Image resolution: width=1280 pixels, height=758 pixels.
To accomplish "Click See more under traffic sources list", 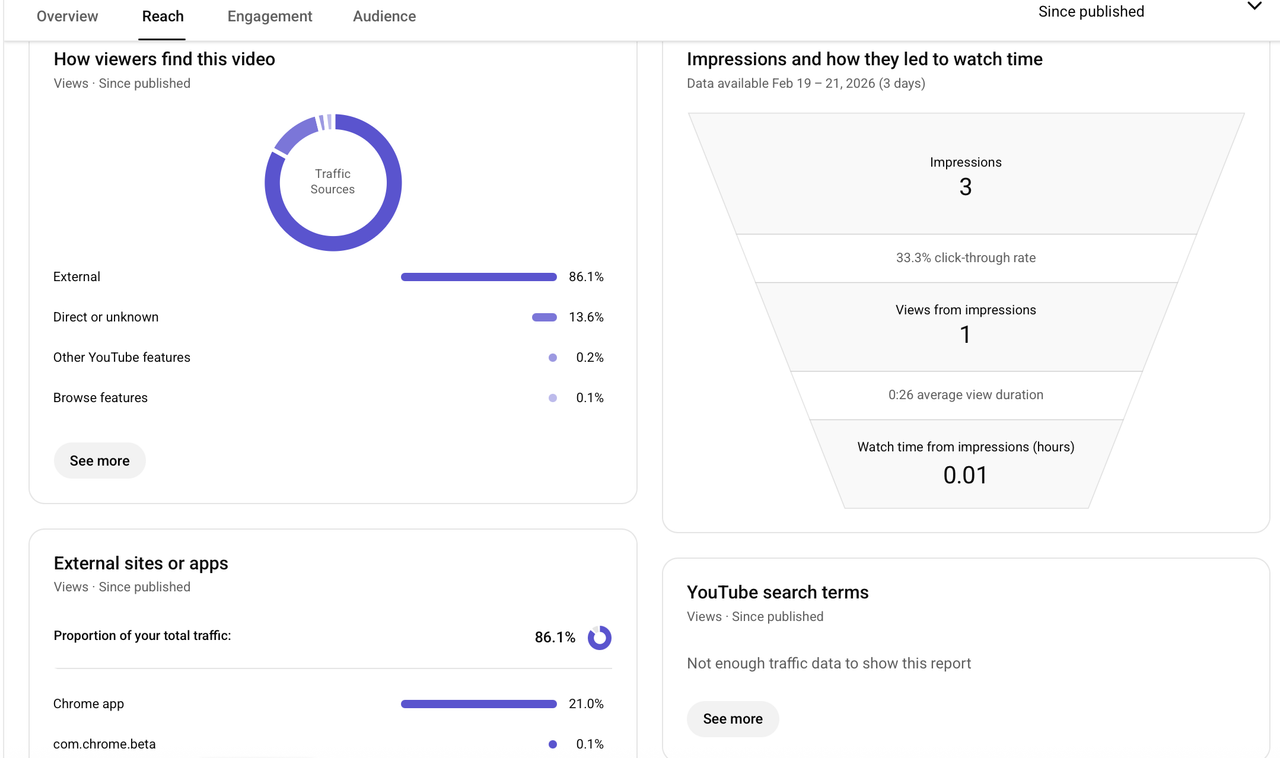I will 99,460.
